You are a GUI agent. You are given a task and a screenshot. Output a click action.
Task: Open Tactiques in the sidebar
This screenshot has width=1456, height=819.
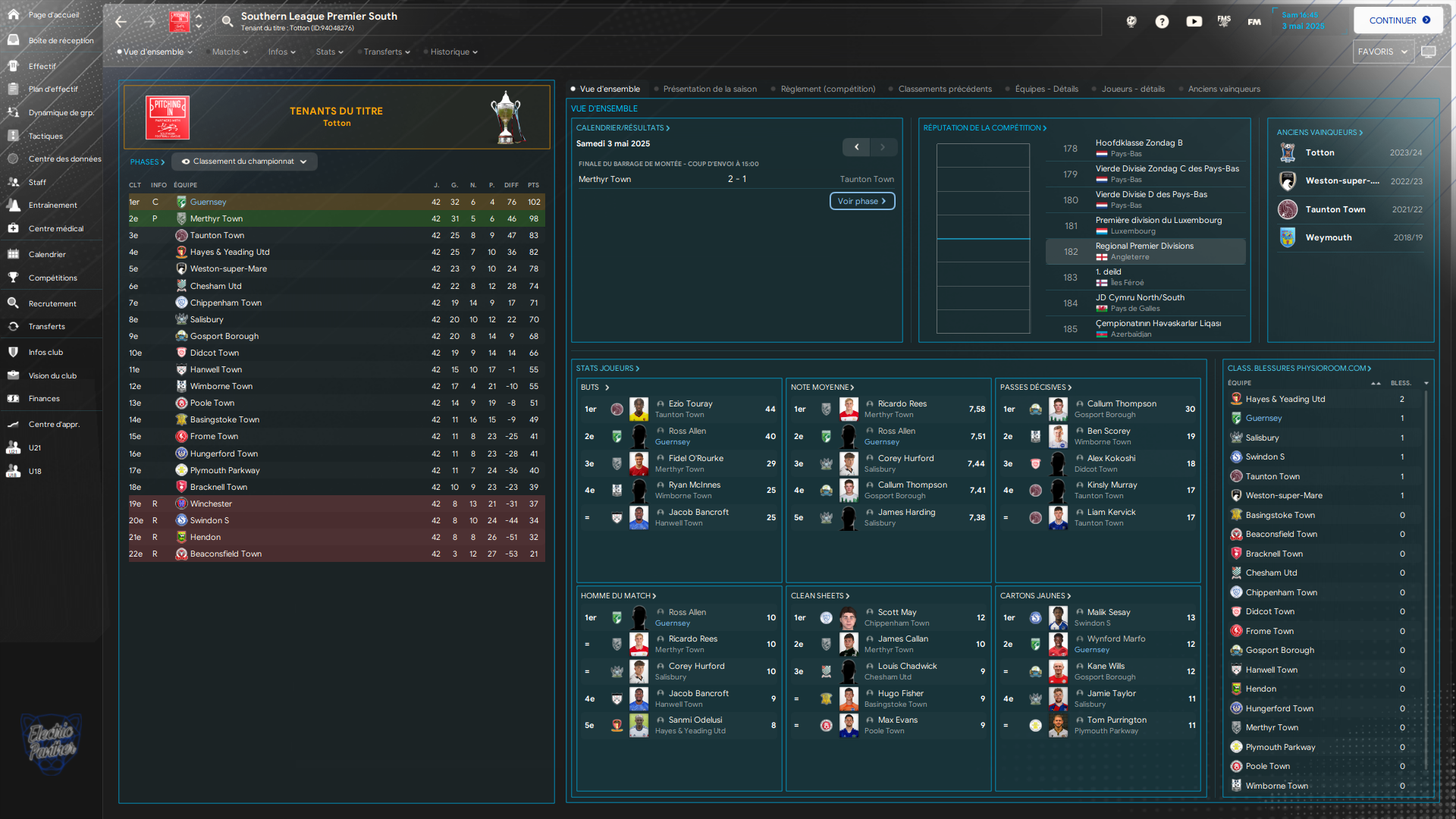(x=45, y=136)
